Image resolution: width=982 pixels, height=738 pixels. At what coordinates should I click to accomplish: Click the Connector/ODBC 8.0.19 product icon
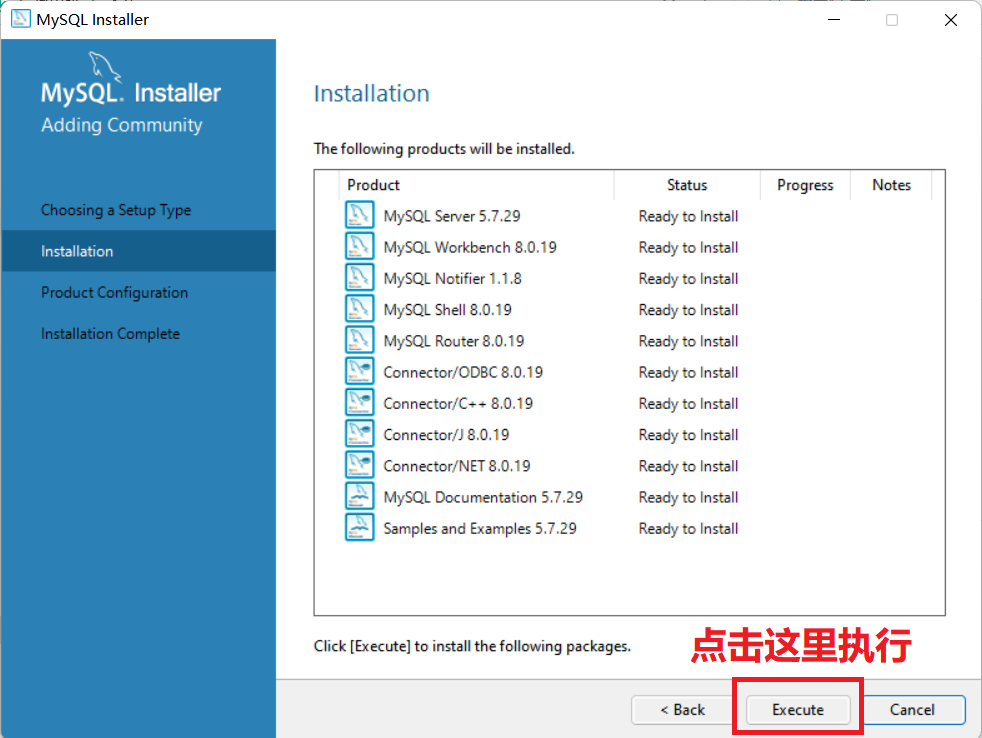click(x=359, y=372)
